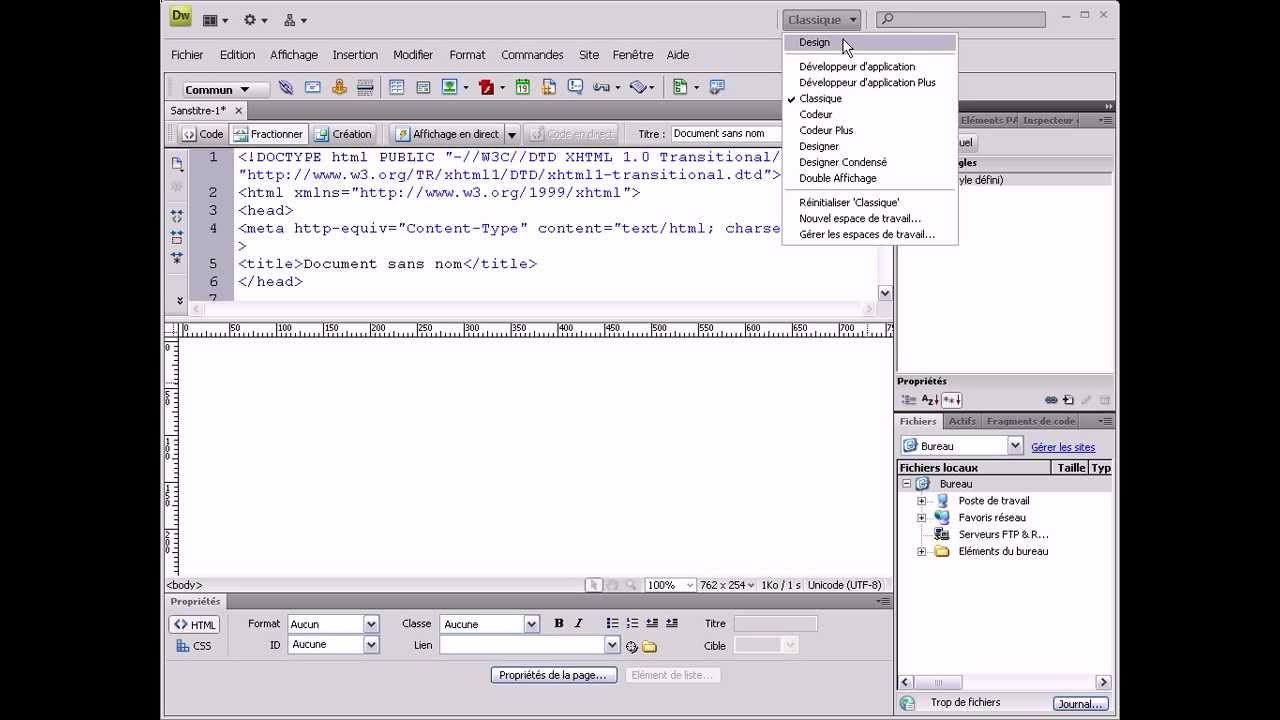Click the unordered list icon in Propriétés
Viewport: 1280px width, 720px height.
click(612, 623)
